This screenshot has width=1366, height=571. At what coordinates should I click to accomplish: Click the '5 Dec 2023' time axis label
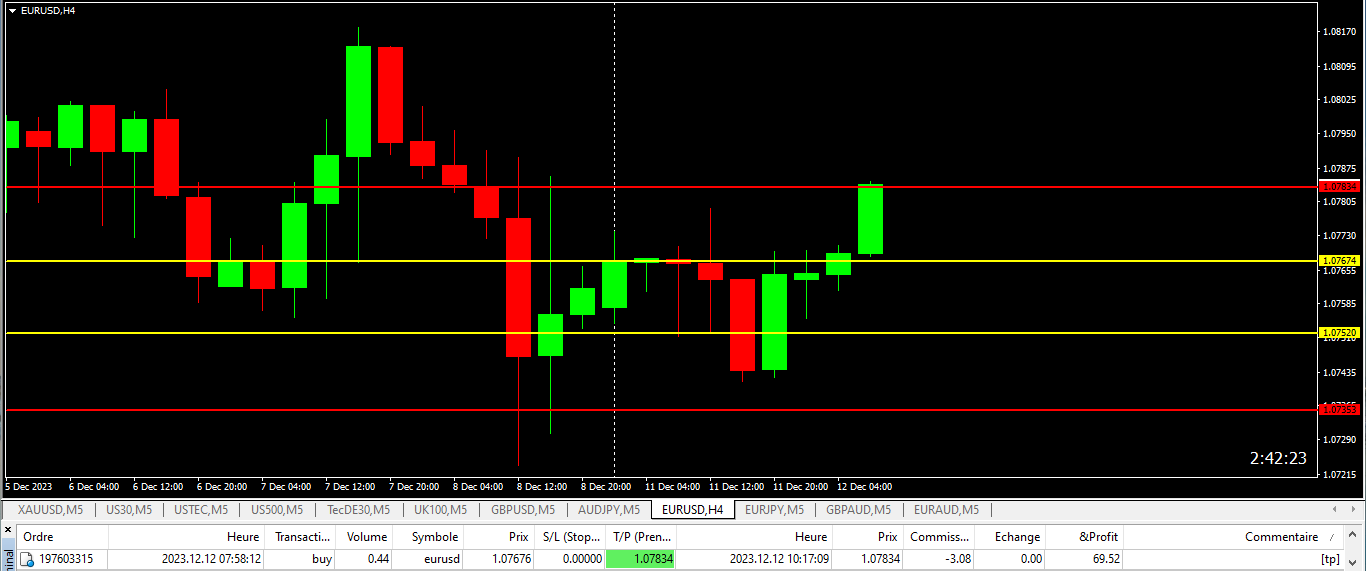click(30, 487)
